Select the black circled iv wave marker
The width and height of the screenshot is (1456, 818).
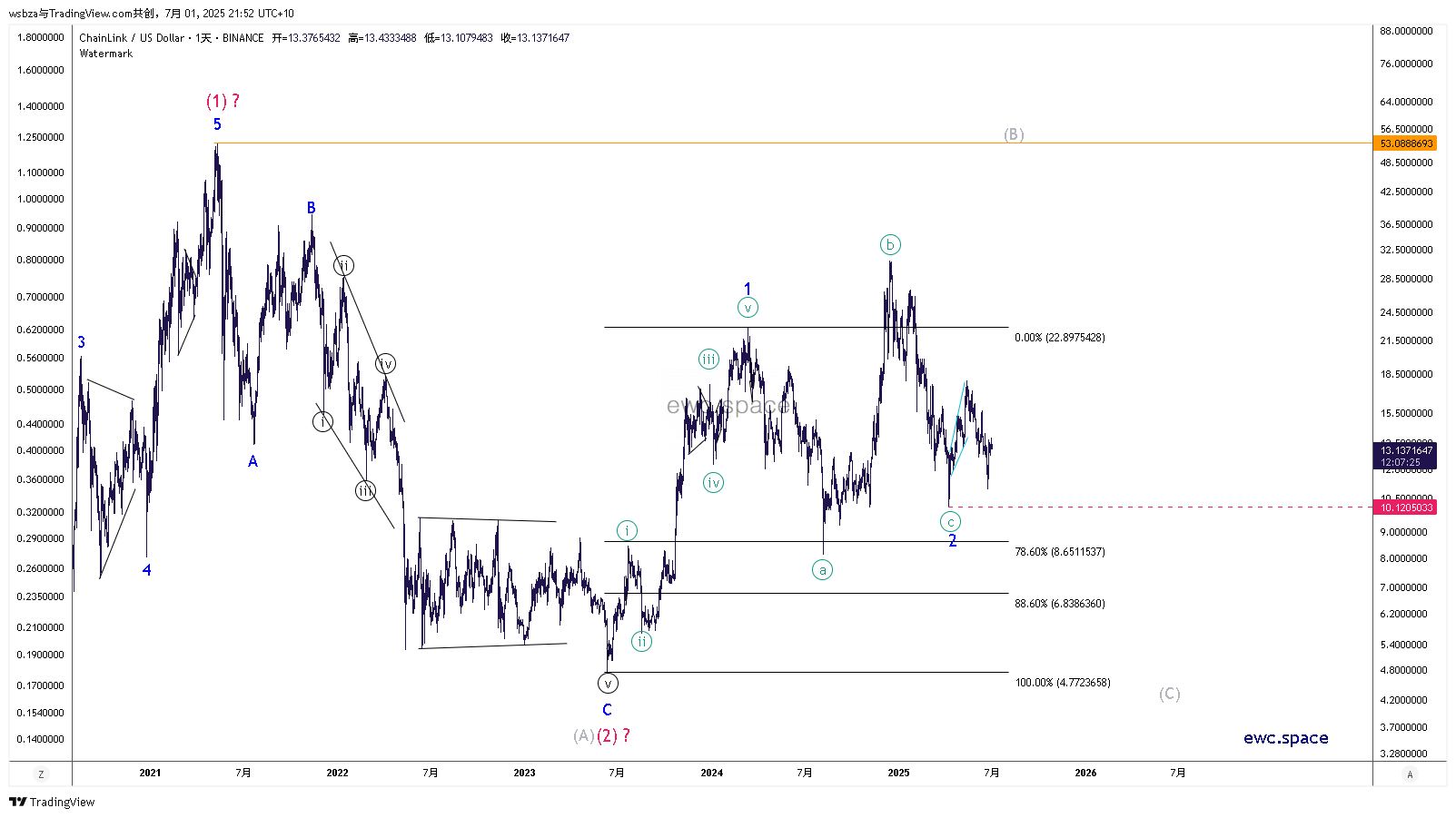point(385,364)
